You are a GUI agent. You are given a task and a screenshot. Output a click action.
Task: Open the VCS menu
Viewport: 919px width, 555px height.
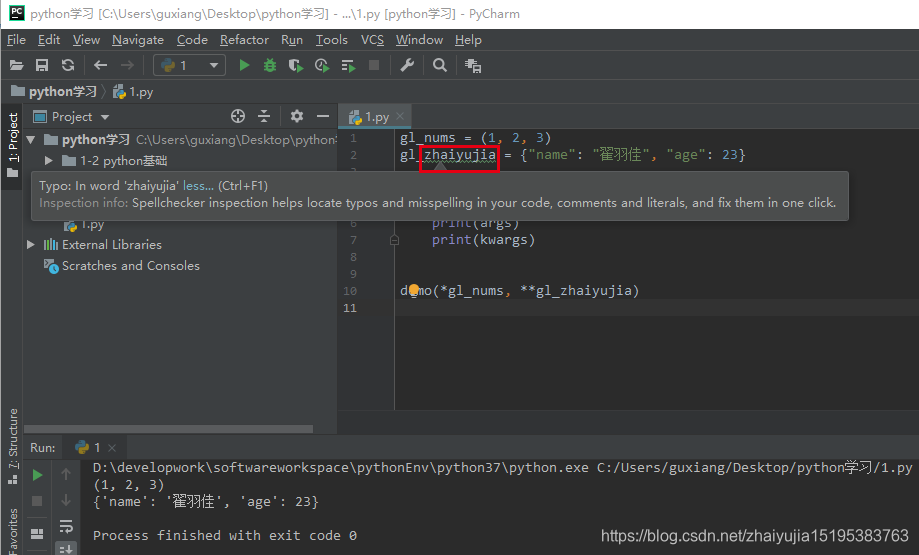point(372,40)
